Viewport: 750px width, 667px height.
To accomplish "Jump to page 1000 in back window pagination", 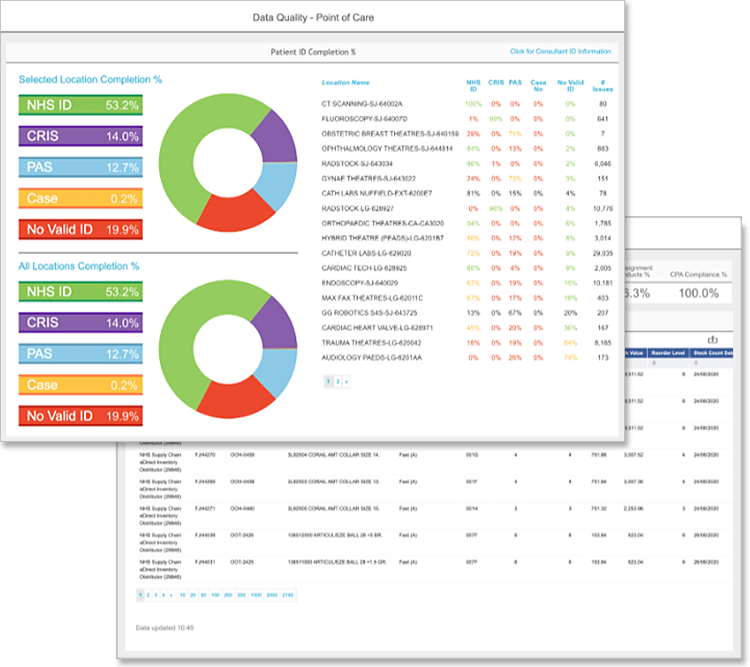I will coord(256,595).
